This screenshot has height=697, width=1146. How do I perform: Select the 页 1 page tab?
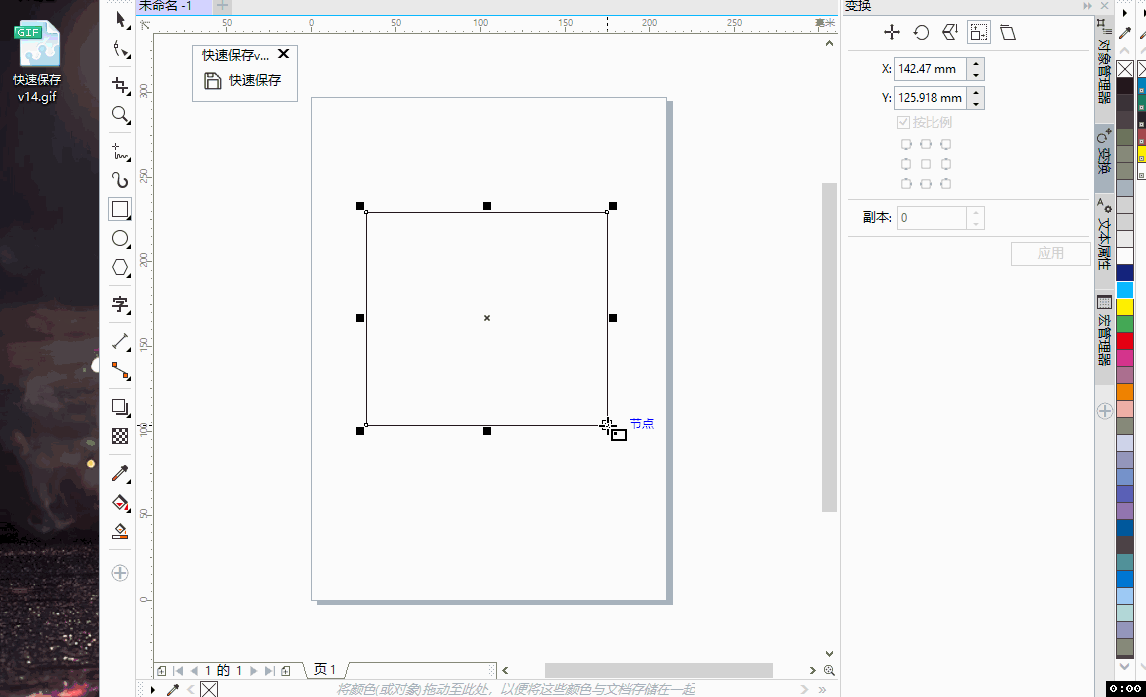[325, 669]
